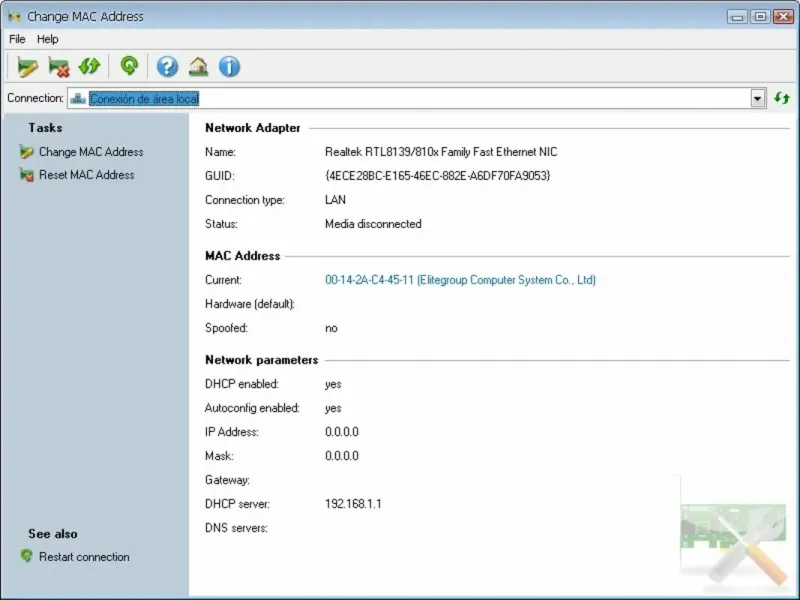Click the Change MAC Address toolbar icon
The width and height of the screenshot is (800, 600).
click(27, 66)
